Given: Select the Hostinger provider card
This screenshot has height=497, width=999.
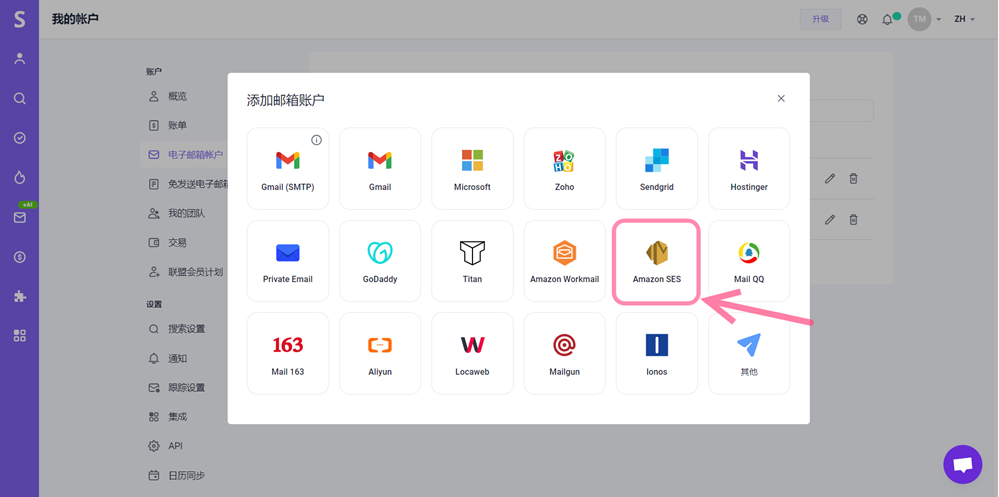Looking at the screenshot, I should (749, 168).
